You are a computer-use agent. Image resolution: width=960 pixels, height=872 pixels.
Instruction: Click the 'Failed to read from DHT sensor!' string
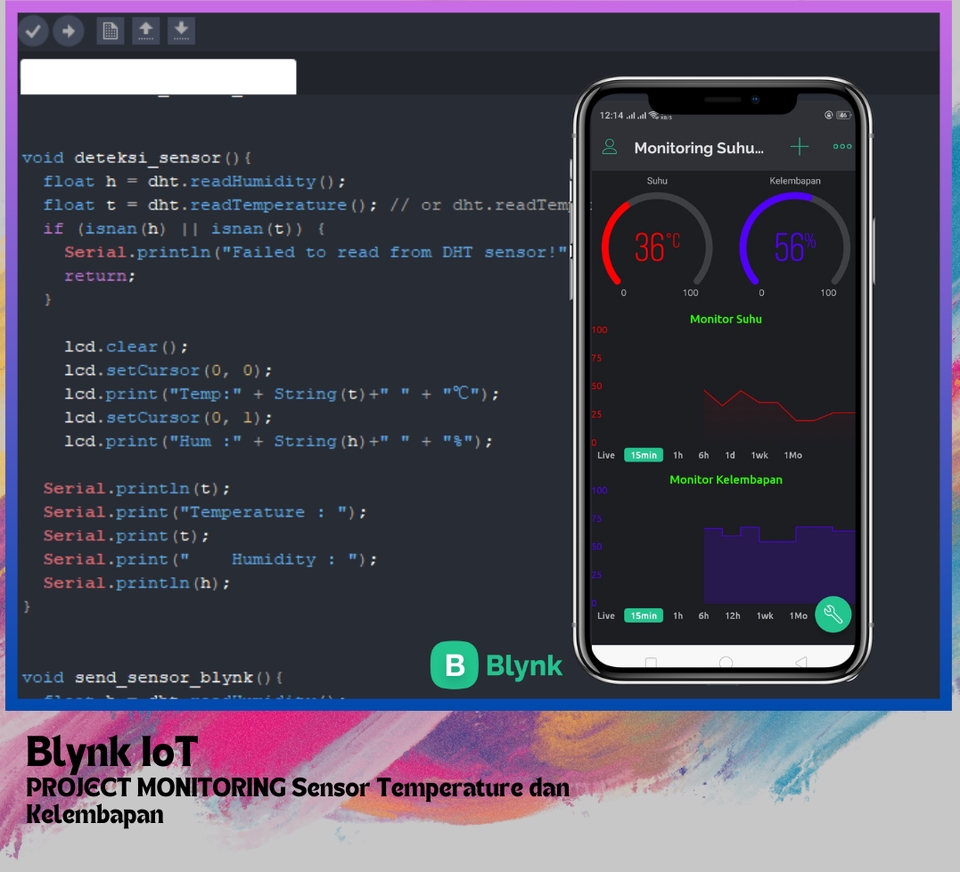[394, 252]
